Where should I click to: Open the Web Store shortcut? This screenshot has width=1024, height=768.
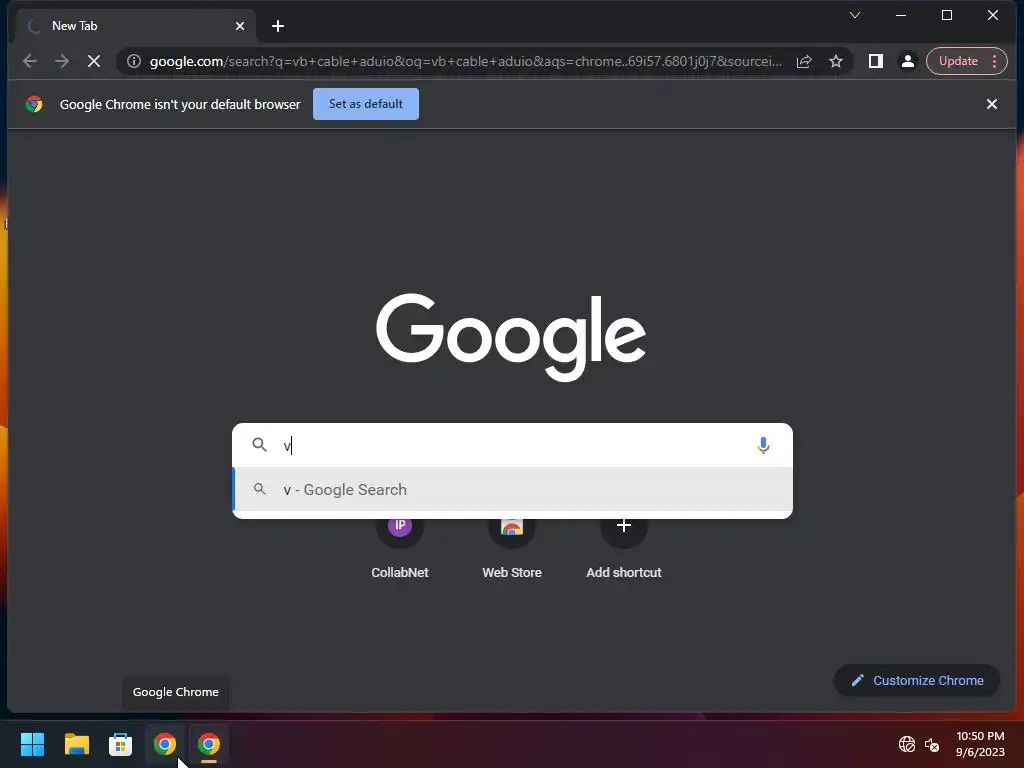(x=512, y=547)
